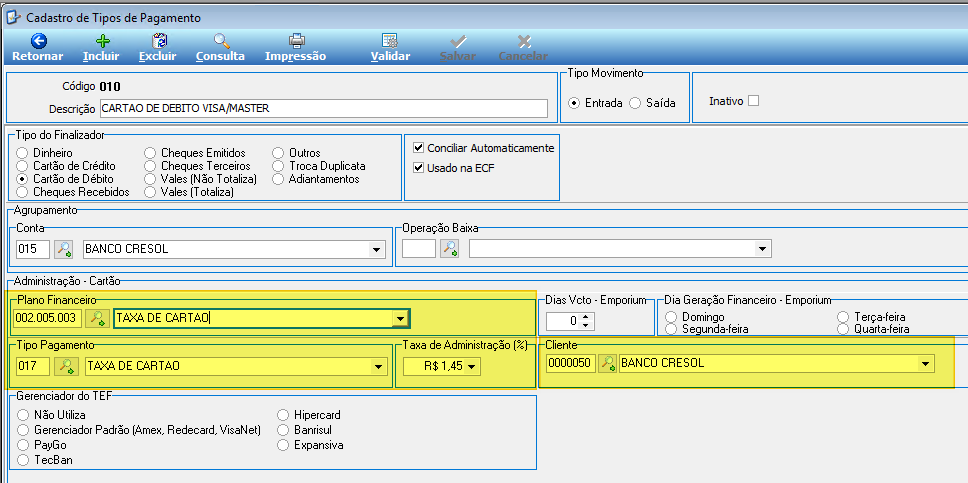968x483 pixels.
Task: Select Segunda-feira generation day
Action: 672,329
